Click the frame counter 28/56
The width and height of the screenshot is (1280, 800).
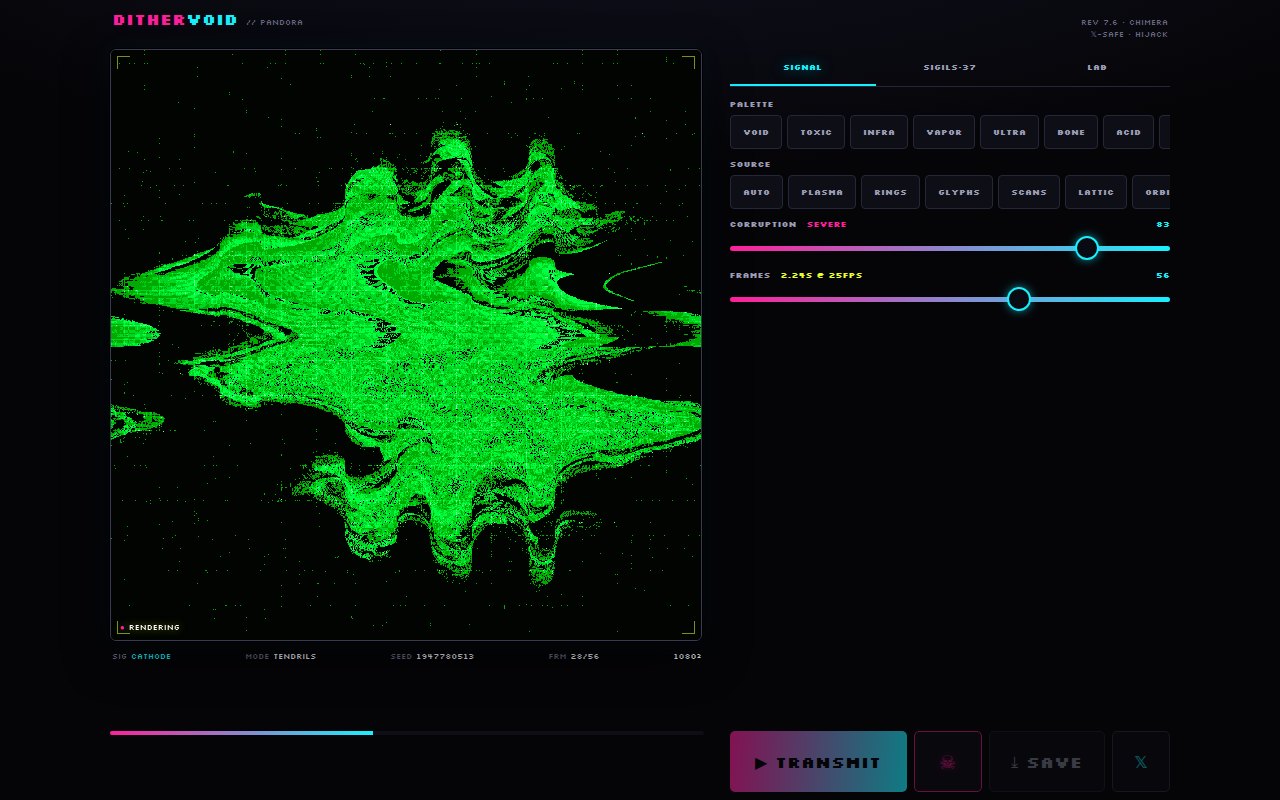coord(585,657)
